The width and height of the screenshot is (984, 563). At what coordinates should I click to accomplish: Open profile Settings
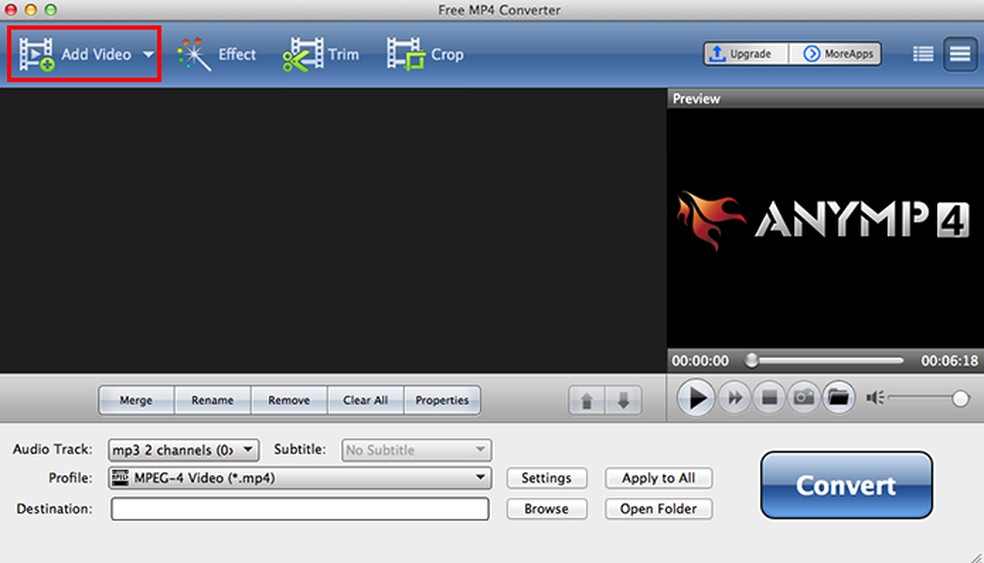[x=547, y=478]
